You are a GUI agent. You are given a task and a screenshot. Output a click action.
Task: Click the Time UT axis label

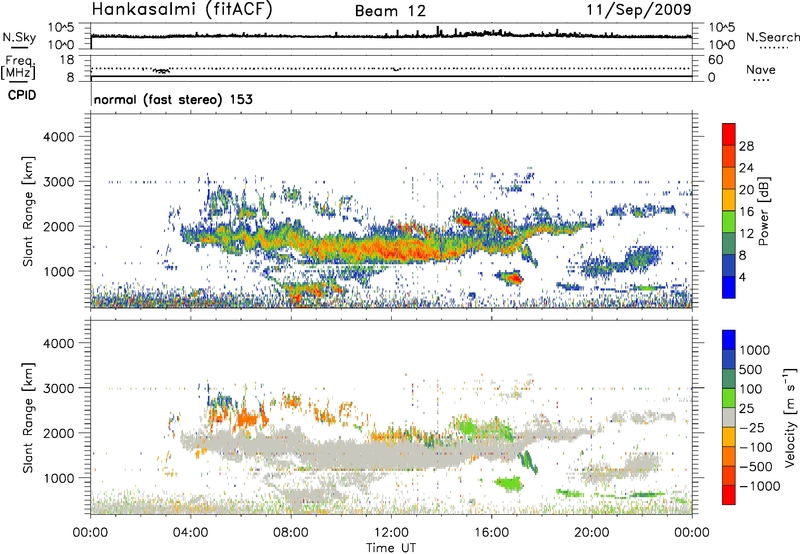tap(391, 548)
